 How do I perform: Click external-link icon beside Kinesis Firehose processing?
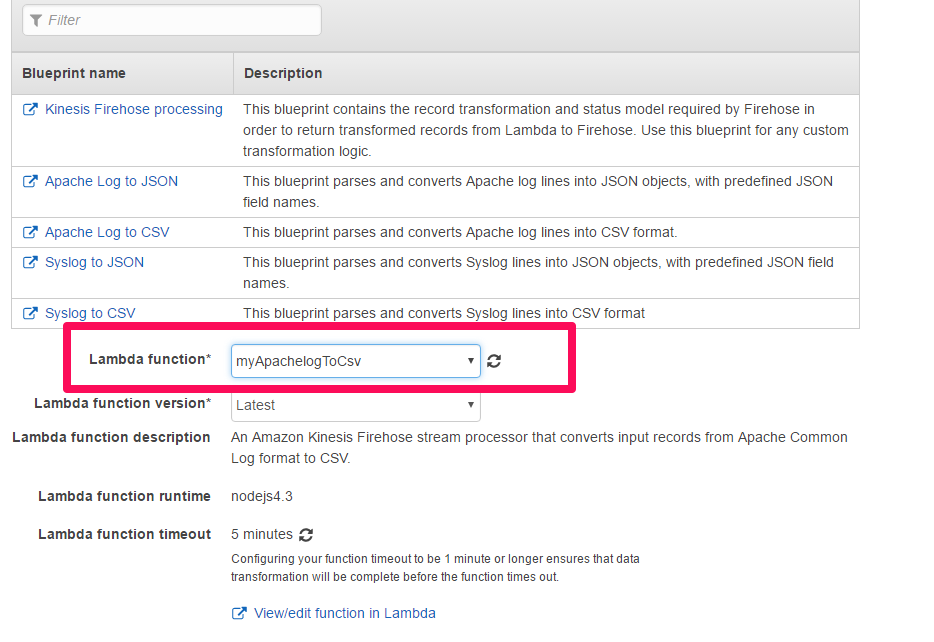point(30,110)
